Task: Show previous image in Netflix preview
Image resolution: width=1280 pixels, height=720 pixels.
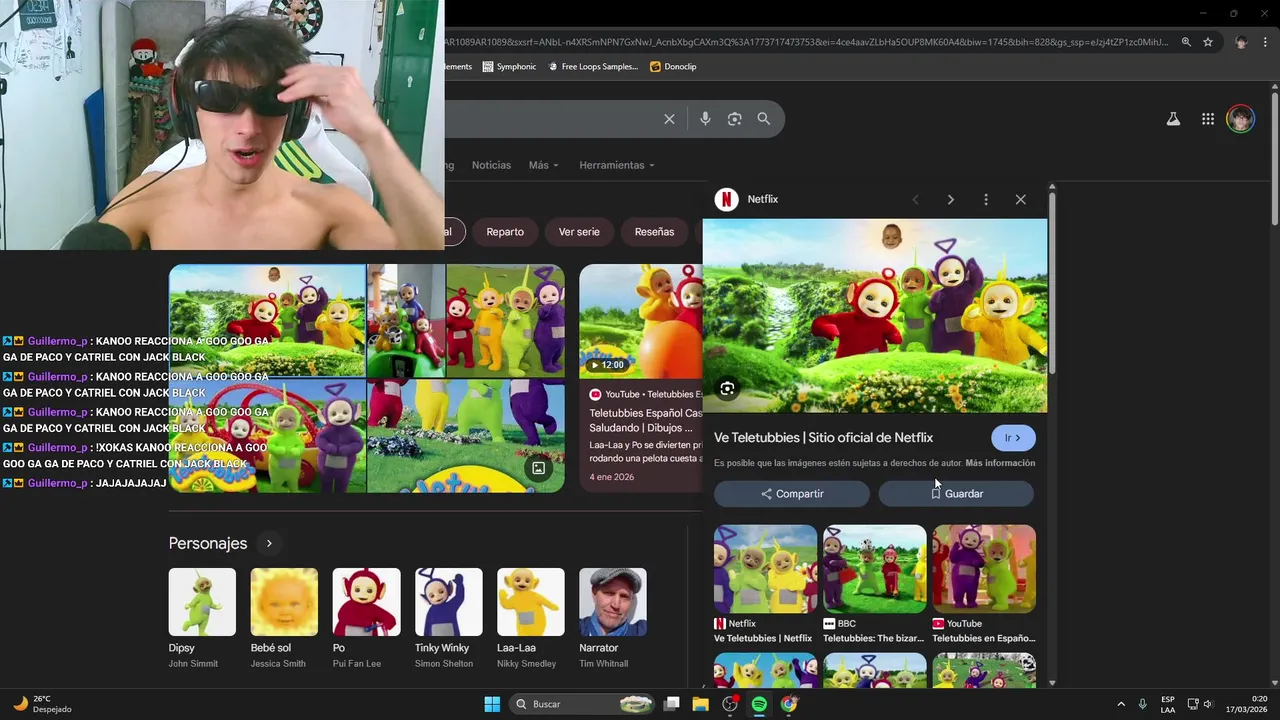Action: pos(915,199)
